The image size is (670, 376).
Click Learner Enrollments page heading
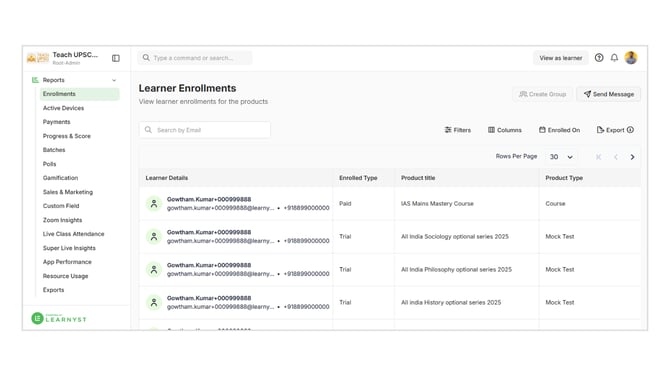(x=187, y=88)
